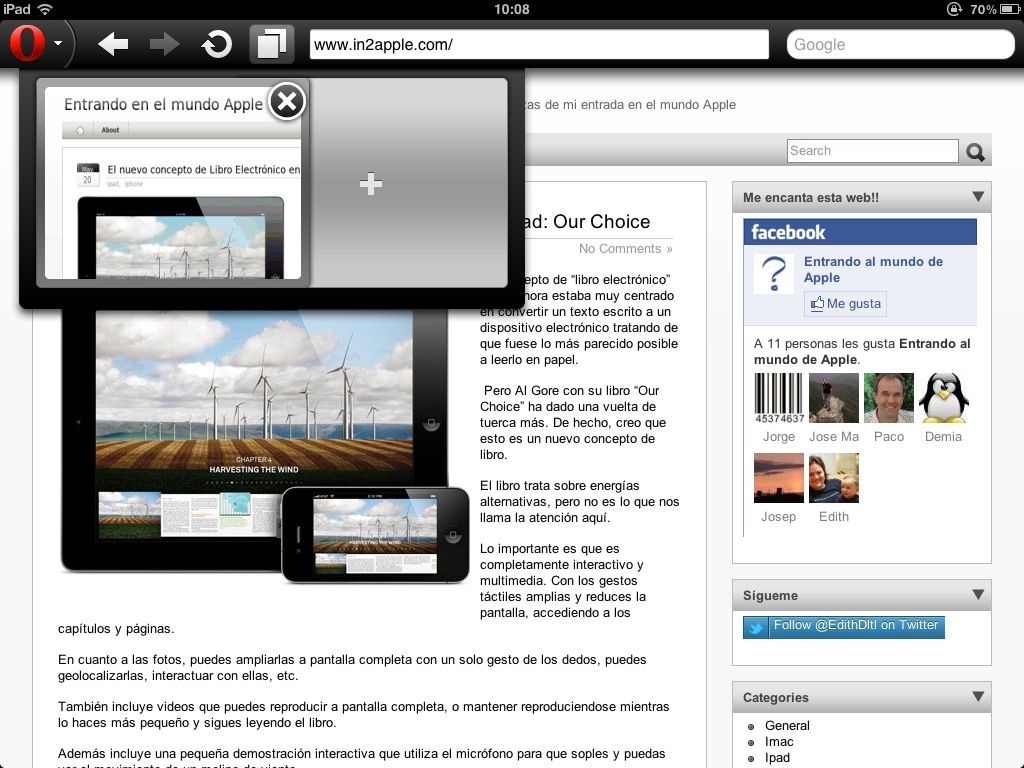Go forward with the forward arrow
1024x768 pixels.
[164, 44]
